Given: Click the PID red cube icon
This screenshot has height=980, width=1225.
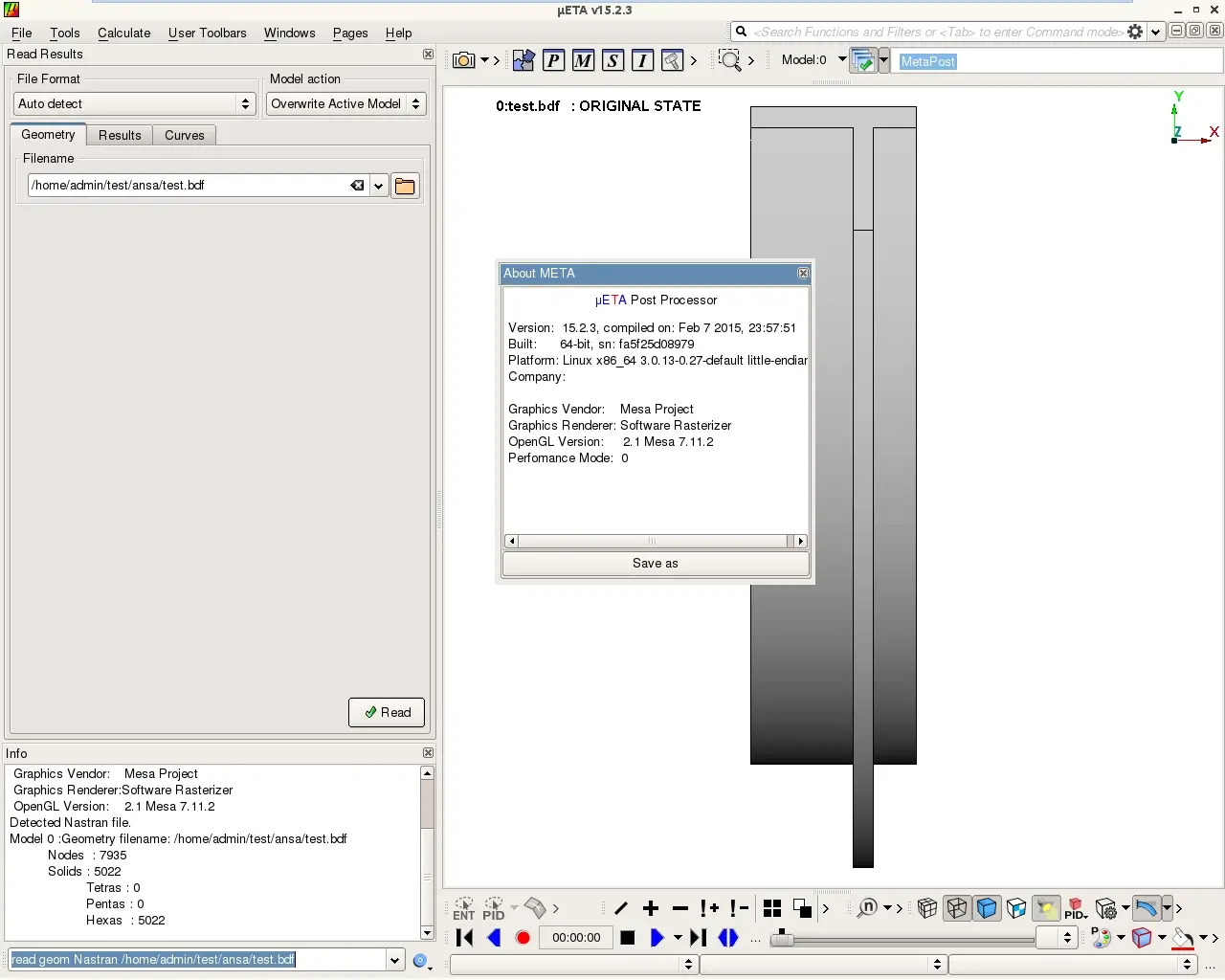Looking at the screenshot, I should coord(1076,908).
